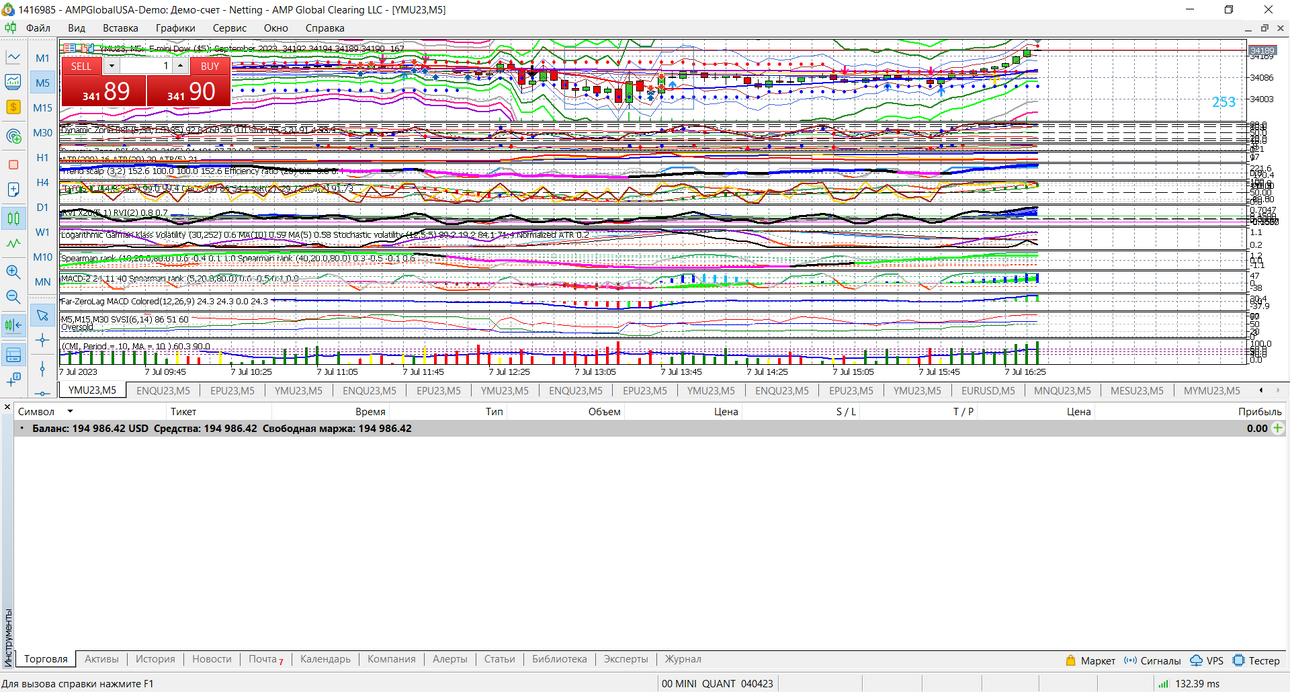The image size is (1290, 692).
Task: Switch to M30 timeframe
Action: point(42,133)
